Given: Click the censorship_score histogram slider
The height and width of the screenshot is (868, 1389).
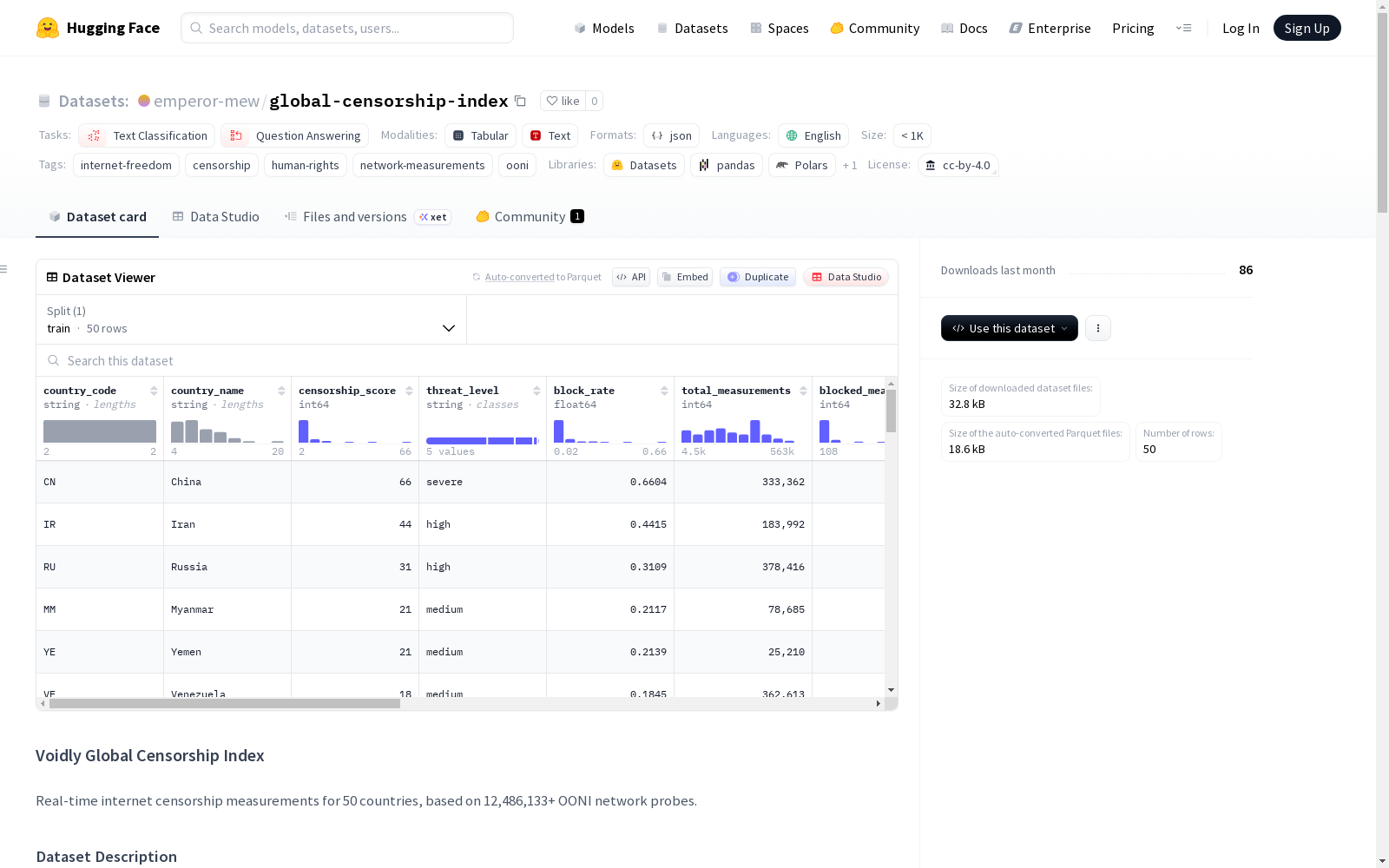Looking at the screenshot, I should coord(355,431).
